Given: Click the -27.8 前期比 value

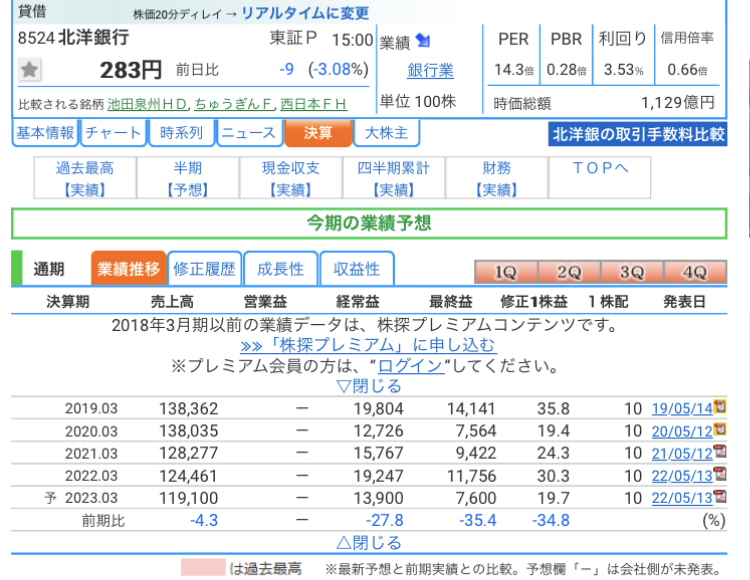Looking at the screenshot, I should [x=385, y=520].
